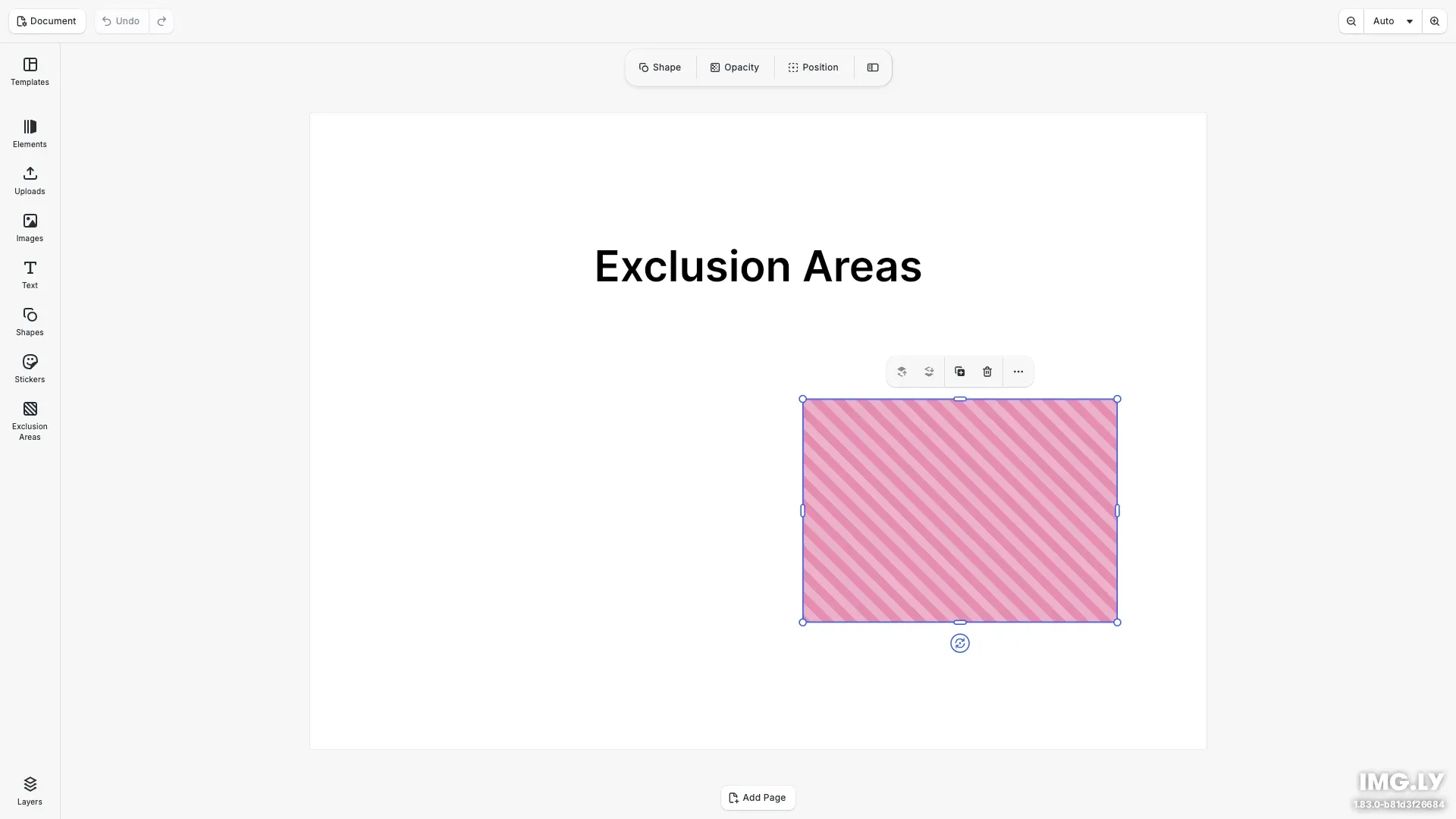Zoom in on the canvas
The image size is (1456, 819).
1435,21
